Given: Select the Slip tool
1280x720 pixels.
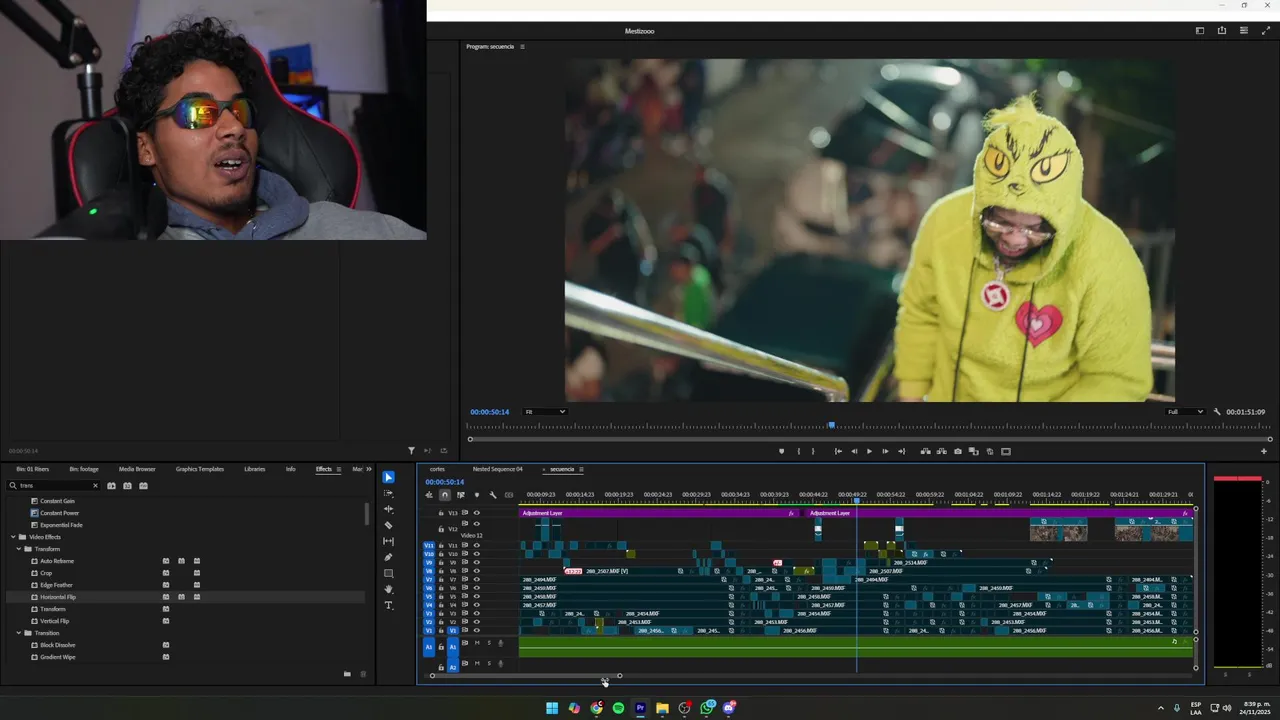Looking at the screenshot, I should coord(388,541).
